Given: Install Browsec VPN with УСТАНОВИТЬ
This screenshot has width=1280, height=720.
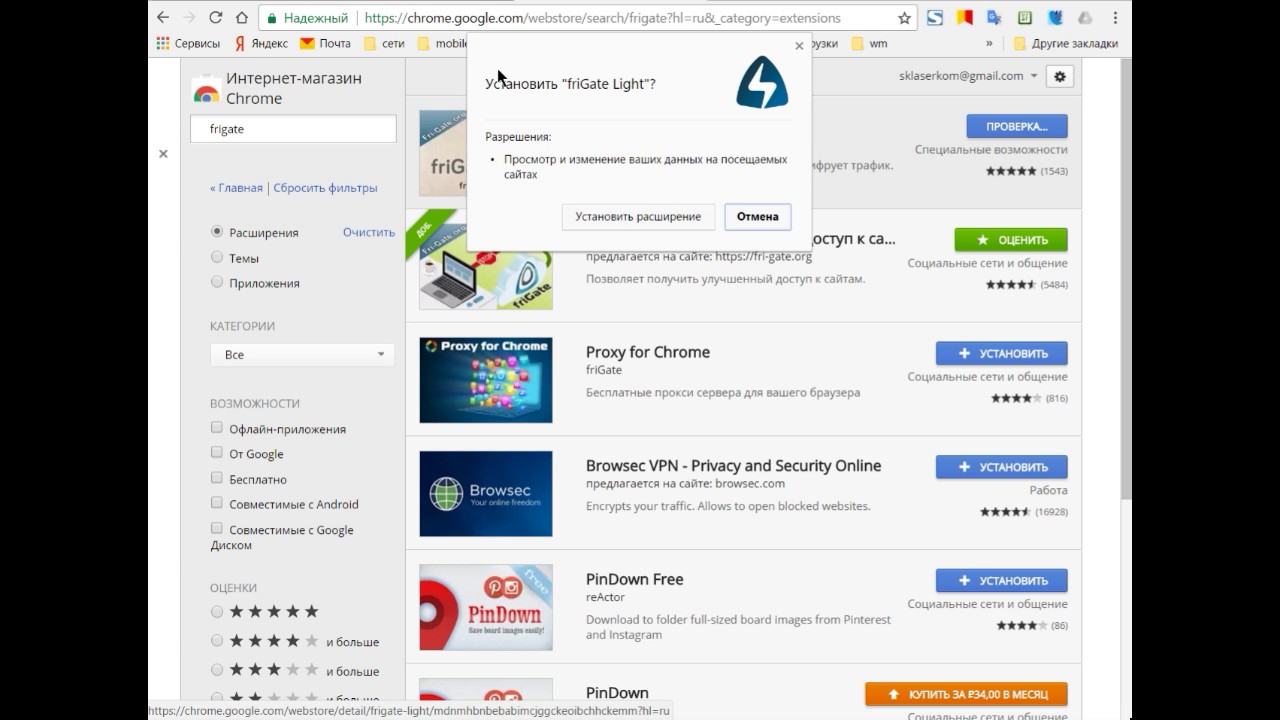Looking at the screenshot, I should (1002, 467).
